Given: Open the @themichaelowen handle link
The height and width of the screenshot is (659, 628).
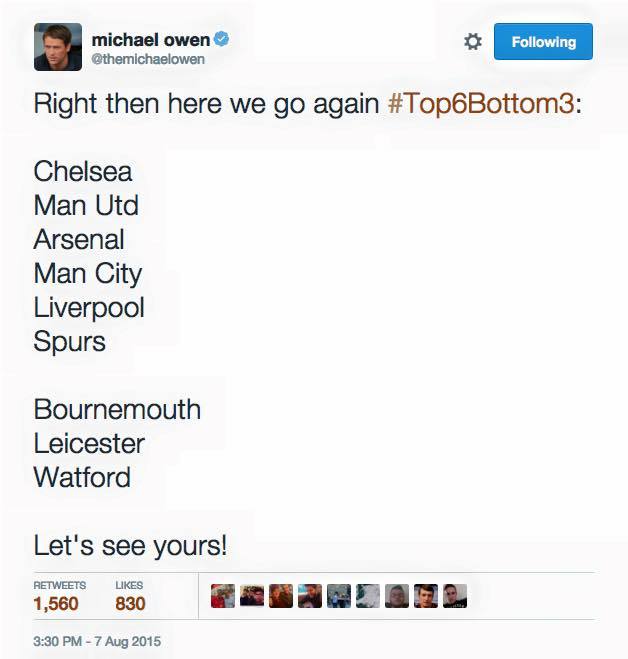Looking at the screenshot, I should (x=148, y=59).
